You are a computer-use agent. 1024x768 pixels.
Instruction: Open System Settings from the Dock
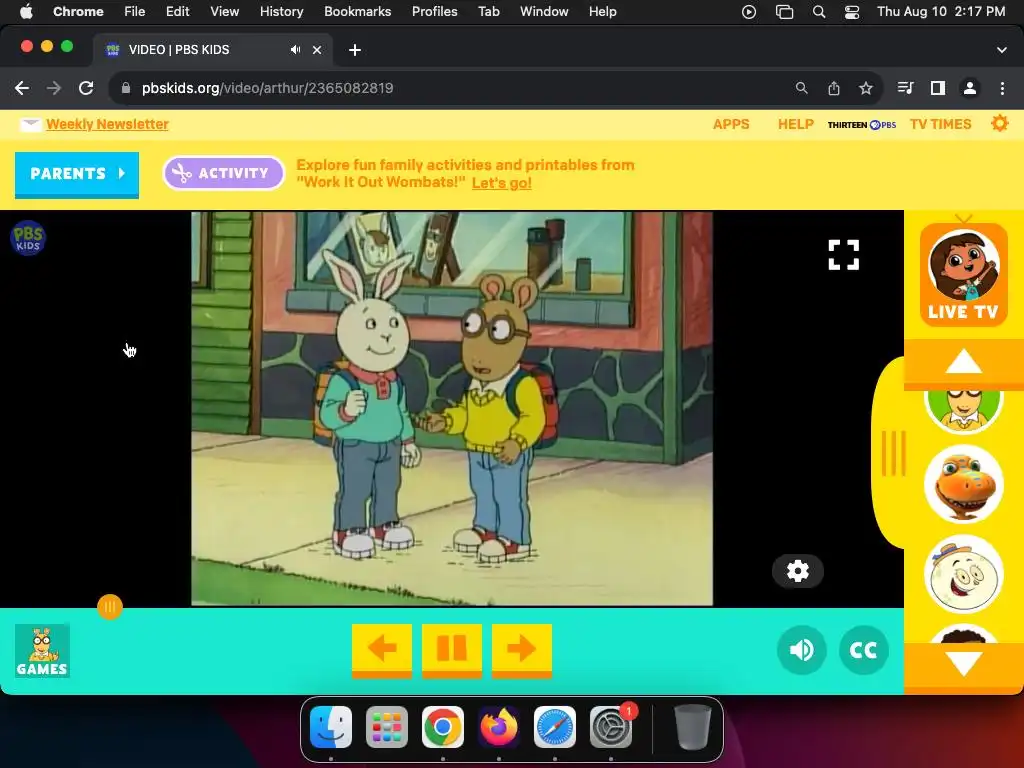click(611, 727)
